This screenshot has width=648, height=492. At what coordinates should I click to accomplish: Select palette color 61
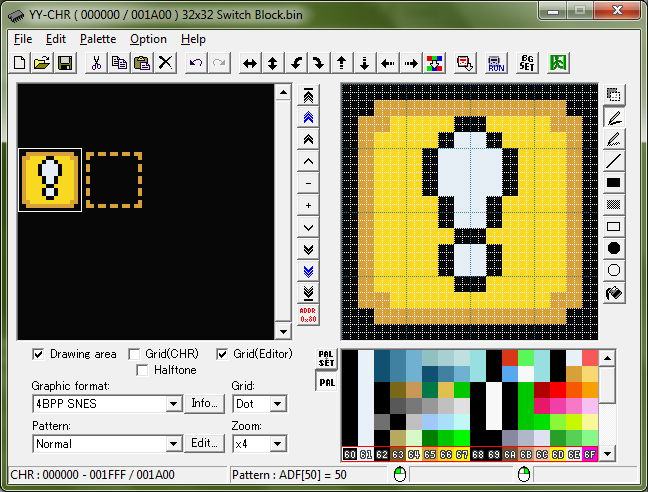click(366, 454)
